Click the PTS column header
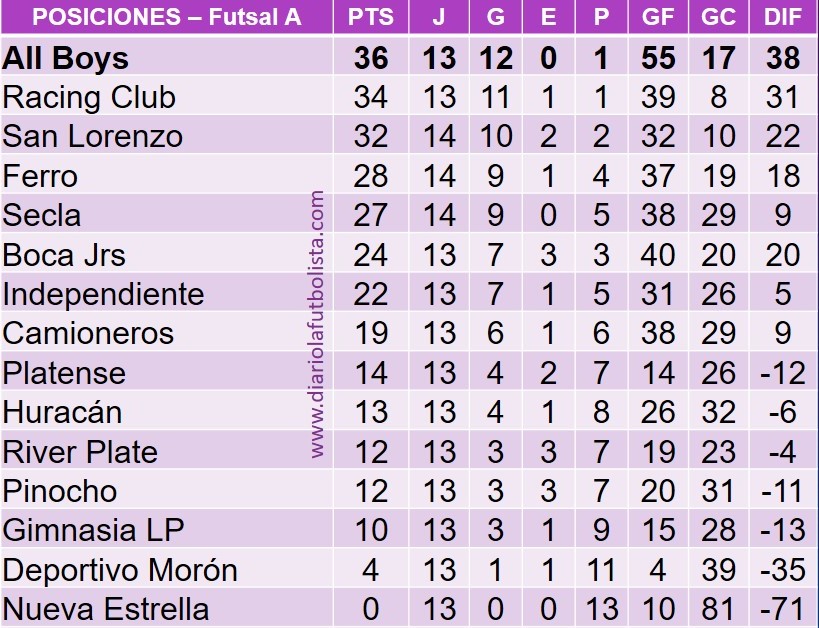Image resolution: width=819 pixels, height=628 pixels. (371, 17)
